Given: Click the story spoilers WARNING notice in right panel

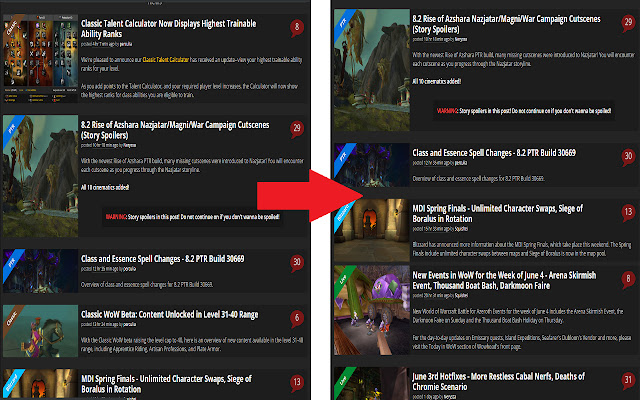Looking at the screenshot, I should pos(524,111).
